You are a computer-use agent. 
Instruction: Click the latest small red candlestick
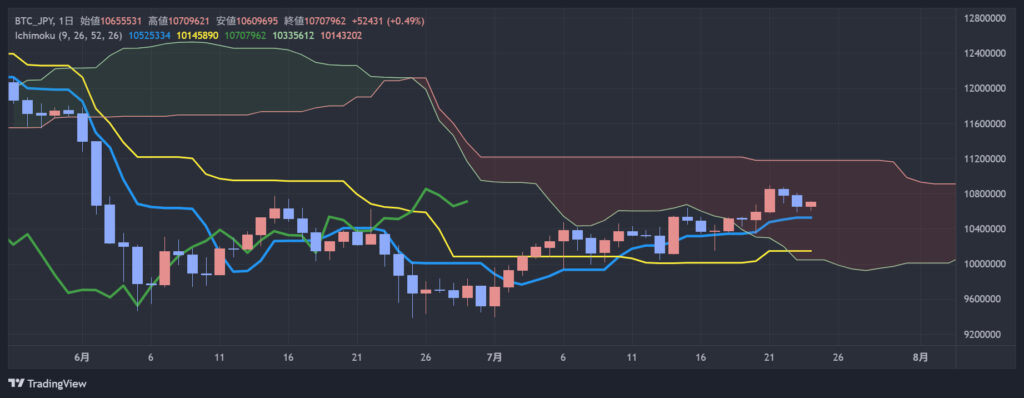[810, 205]
